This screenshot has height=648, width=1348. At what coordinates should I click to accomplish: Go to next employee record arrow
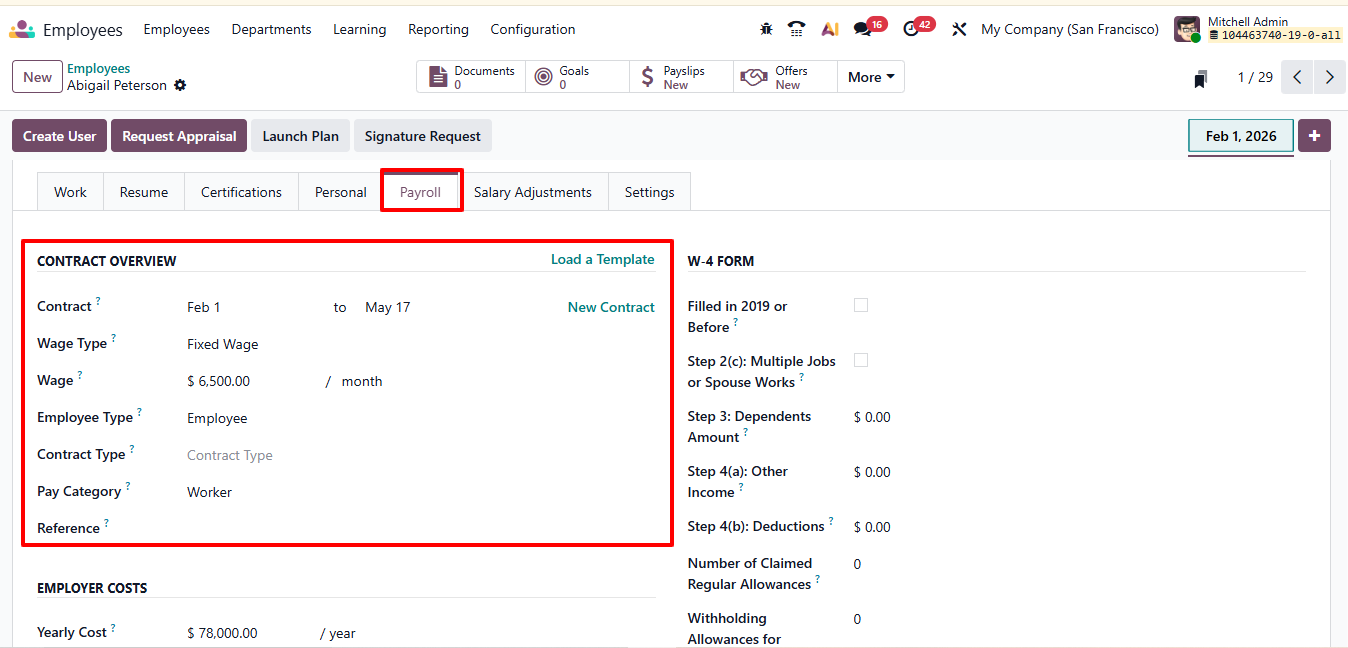point(1329,77)
